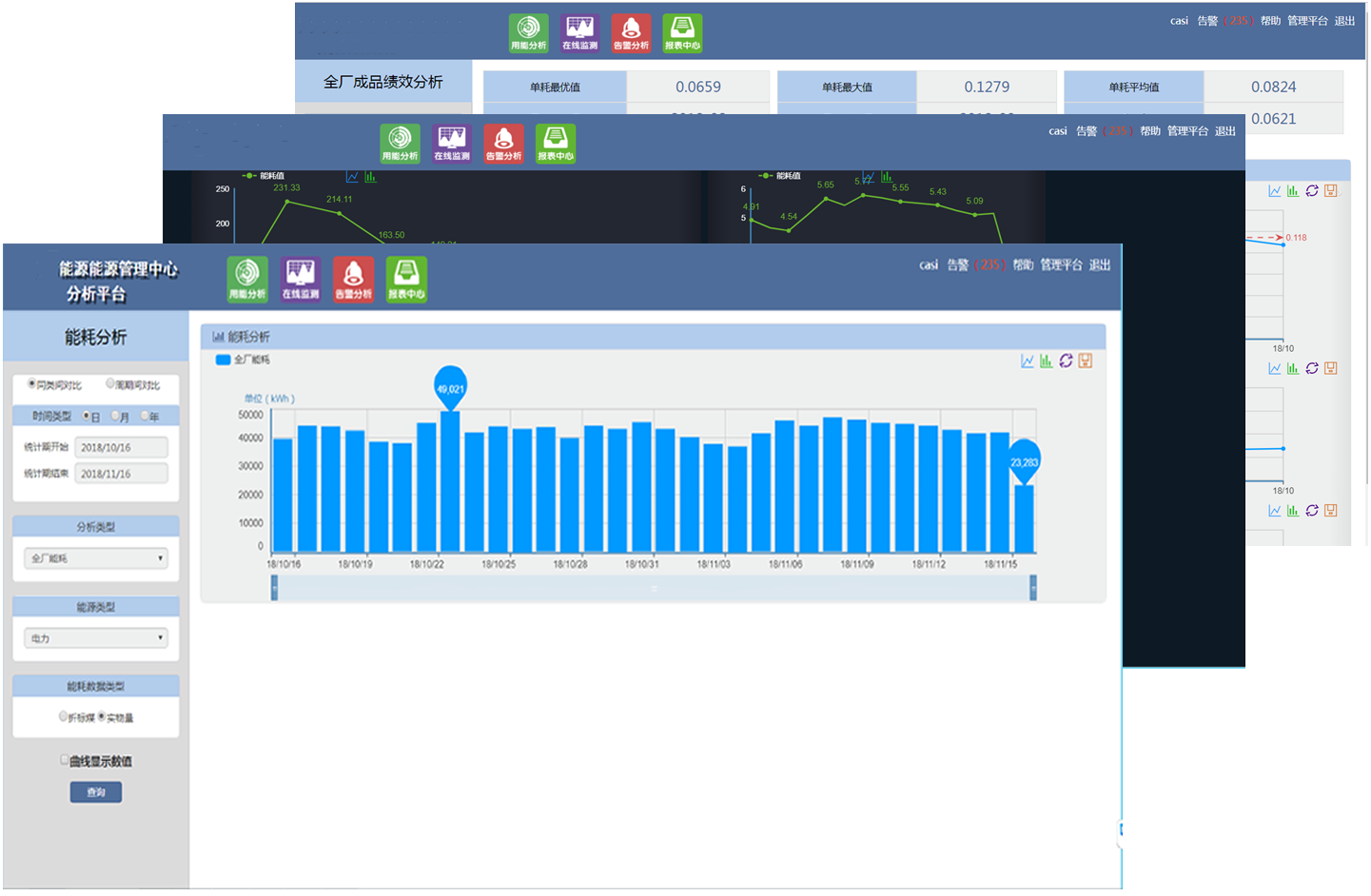Click refresh icon in back window's top chart toolbar

(x=1312, y=191)
